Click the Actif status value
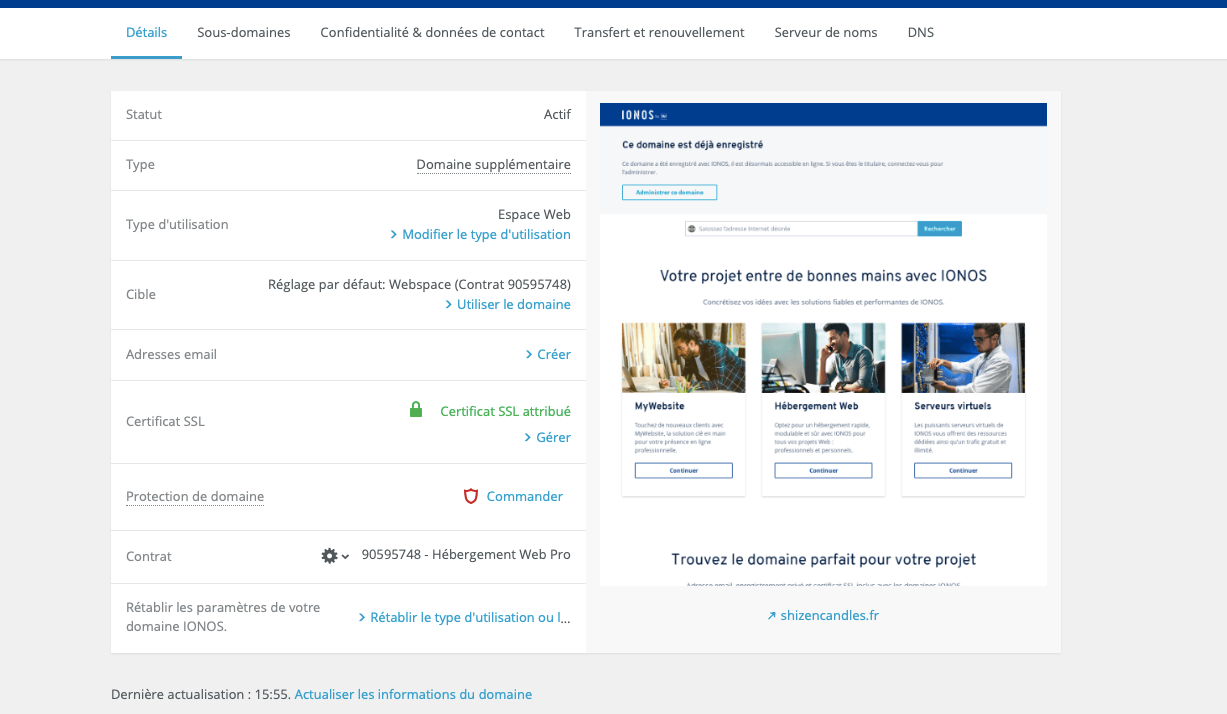1227x714 pixels. (x=557, y=115)
